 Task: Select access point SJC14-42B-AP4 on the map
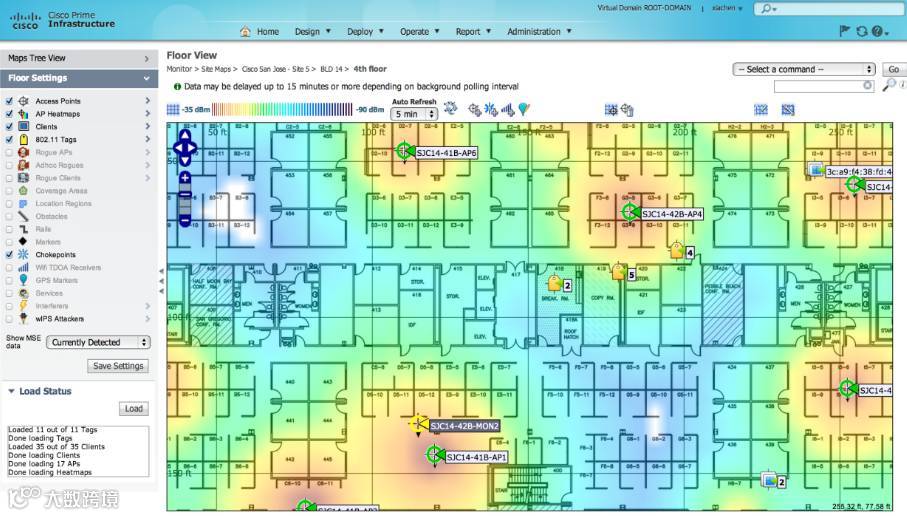(x=630, y=212)
